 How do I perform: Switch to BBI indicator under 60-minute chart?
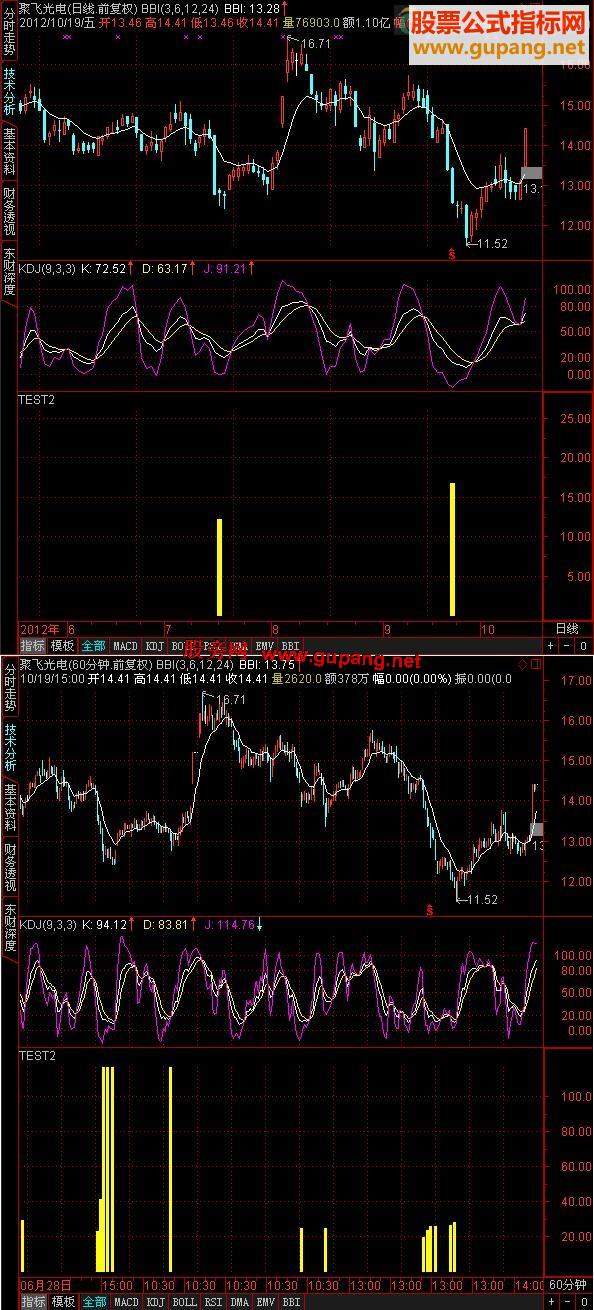[291, 1302]
